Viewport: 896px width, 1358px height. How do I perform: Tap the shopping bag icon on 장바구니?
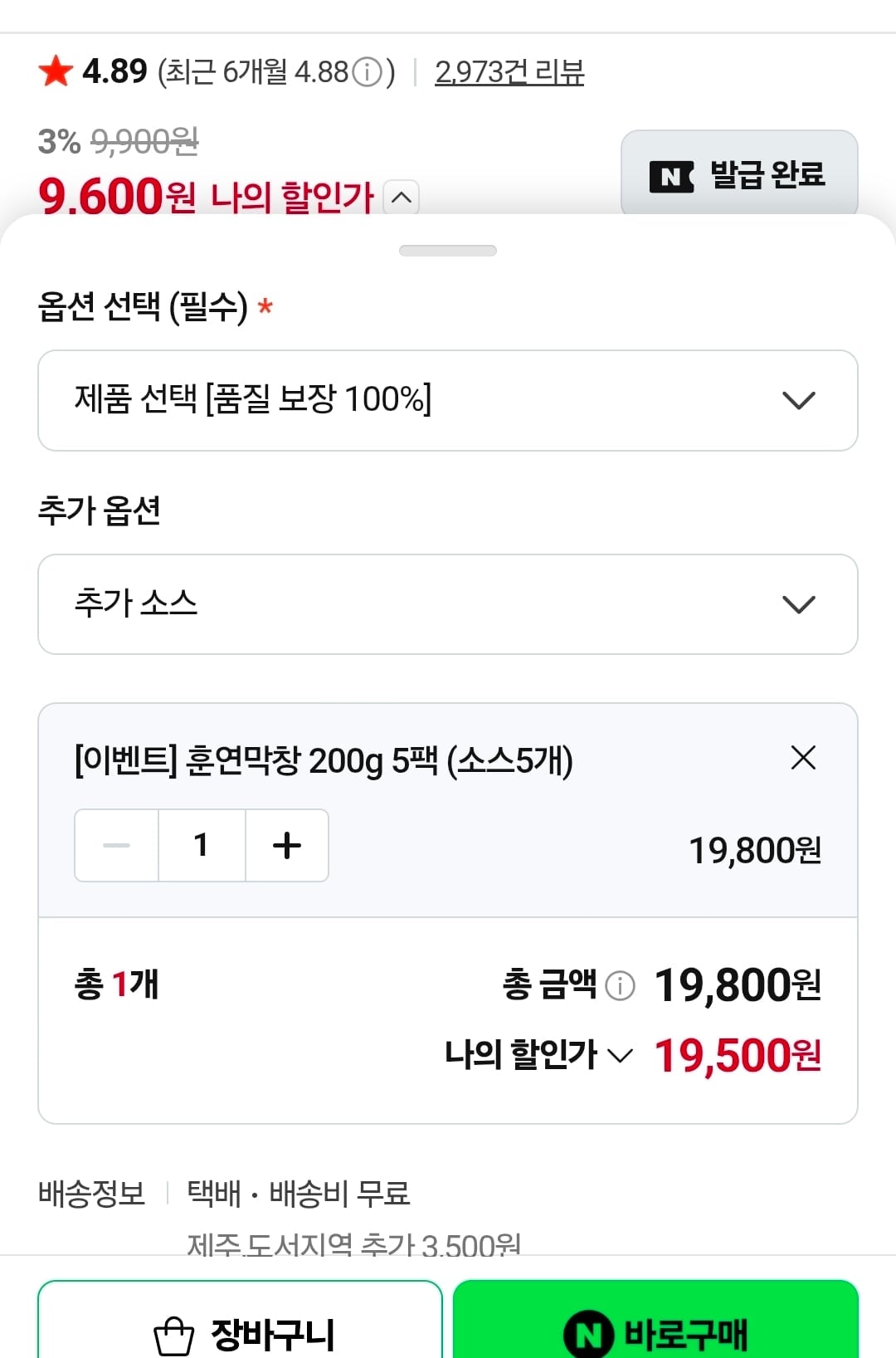[x=174, y=1336]
